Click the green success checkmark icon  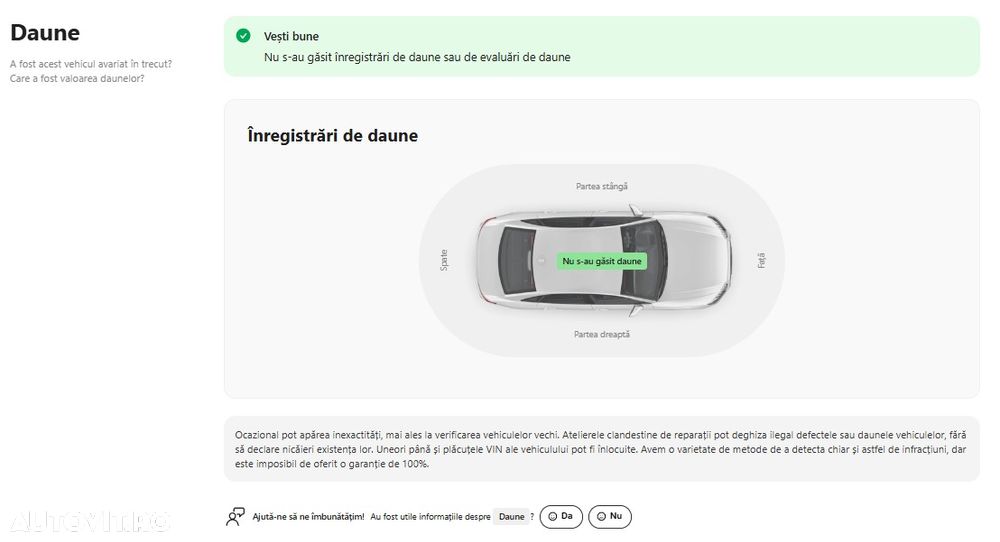click(243, 36)
